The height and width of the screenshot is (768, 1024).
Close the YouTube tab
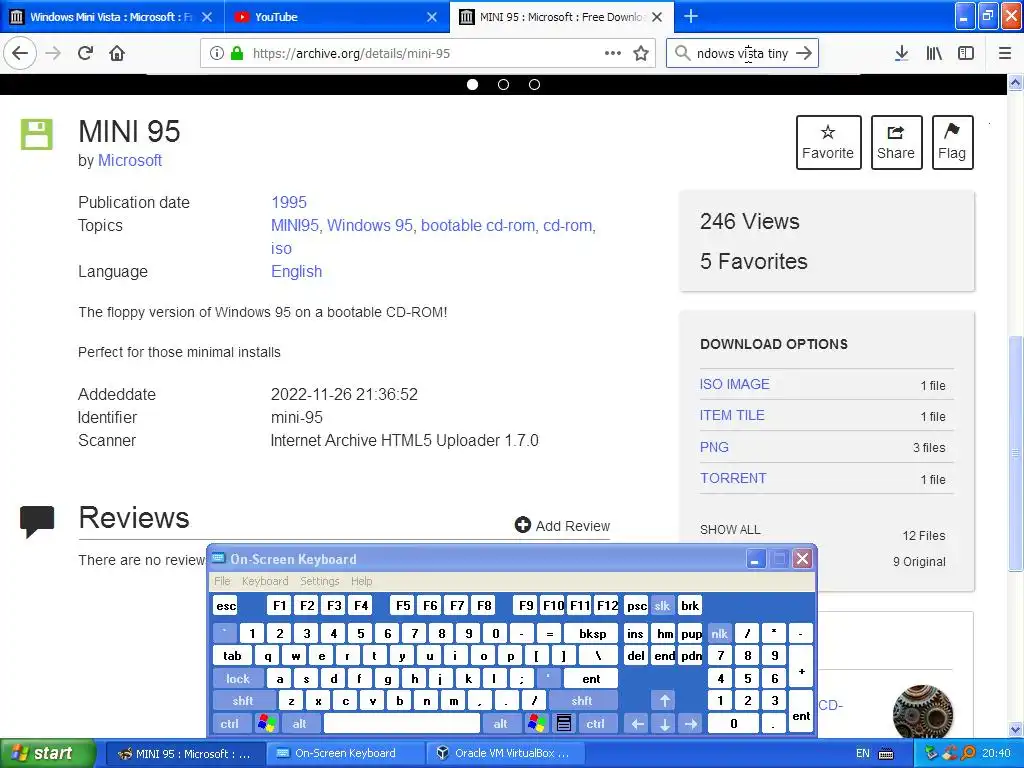[x=432, y=17]
